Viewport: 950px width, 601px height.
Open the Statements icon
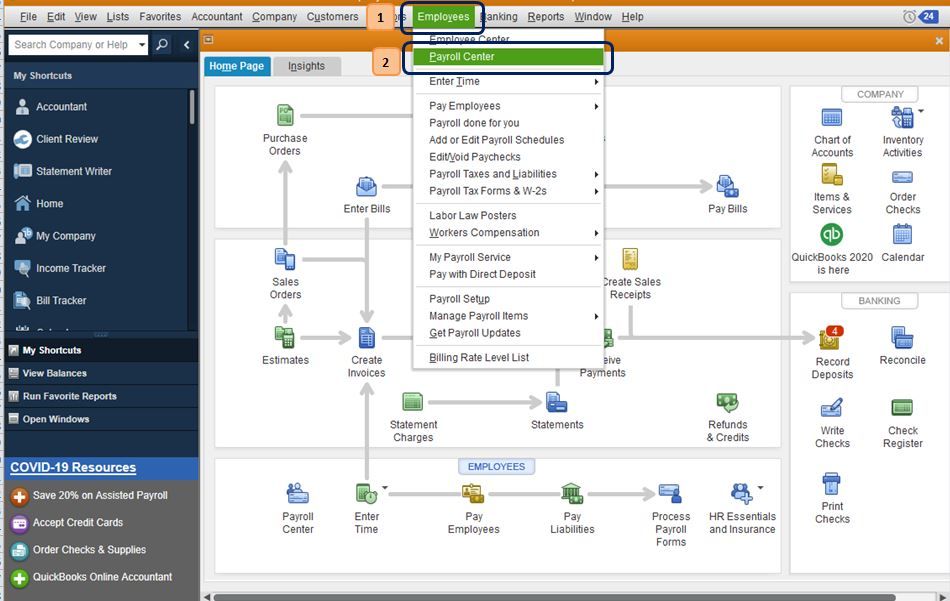coord(557,402)
